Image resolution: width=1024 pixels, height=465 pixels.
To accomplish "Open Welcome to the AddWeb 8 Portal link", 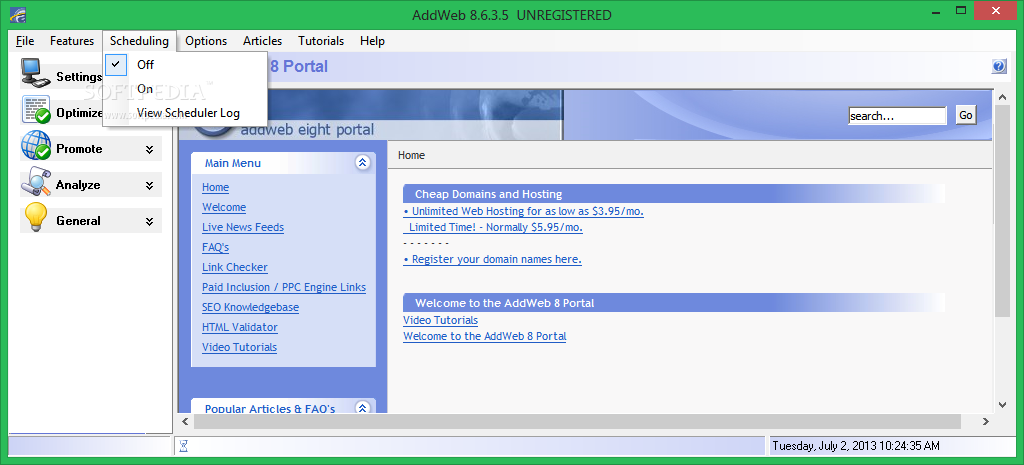I will [x=485, y=336].
